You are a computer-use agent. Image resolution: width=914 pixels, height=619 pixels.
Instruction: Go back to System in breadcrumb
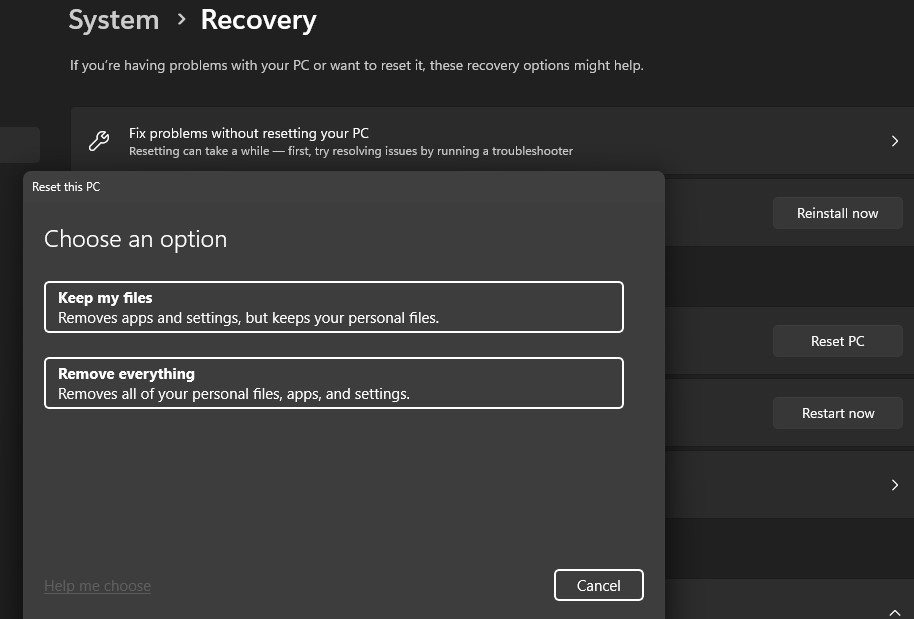tap(114, 20)
